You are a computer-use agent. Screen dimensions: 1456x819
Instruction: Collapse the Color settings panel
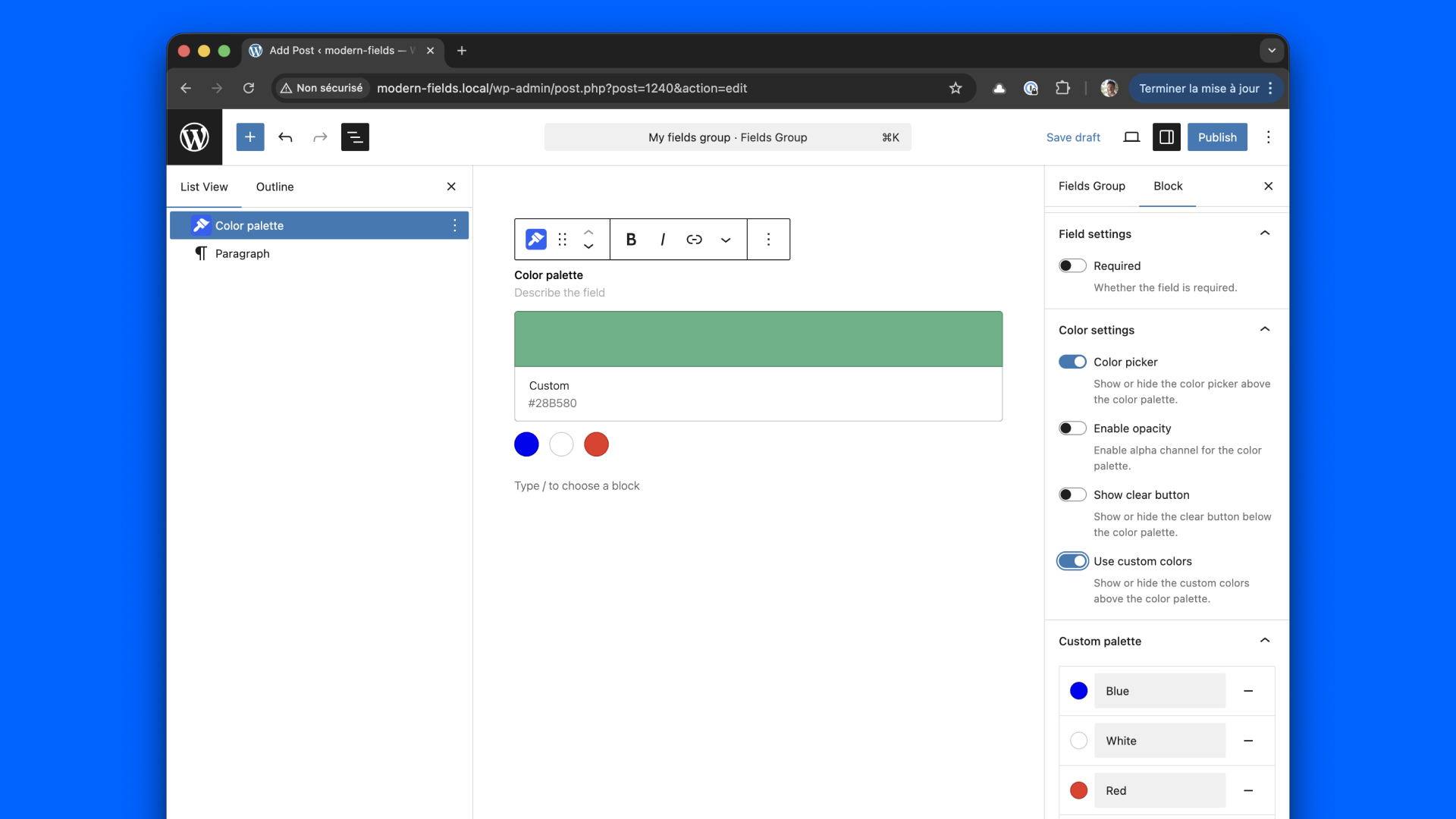pyautogui.click(x=1264, y=330)
